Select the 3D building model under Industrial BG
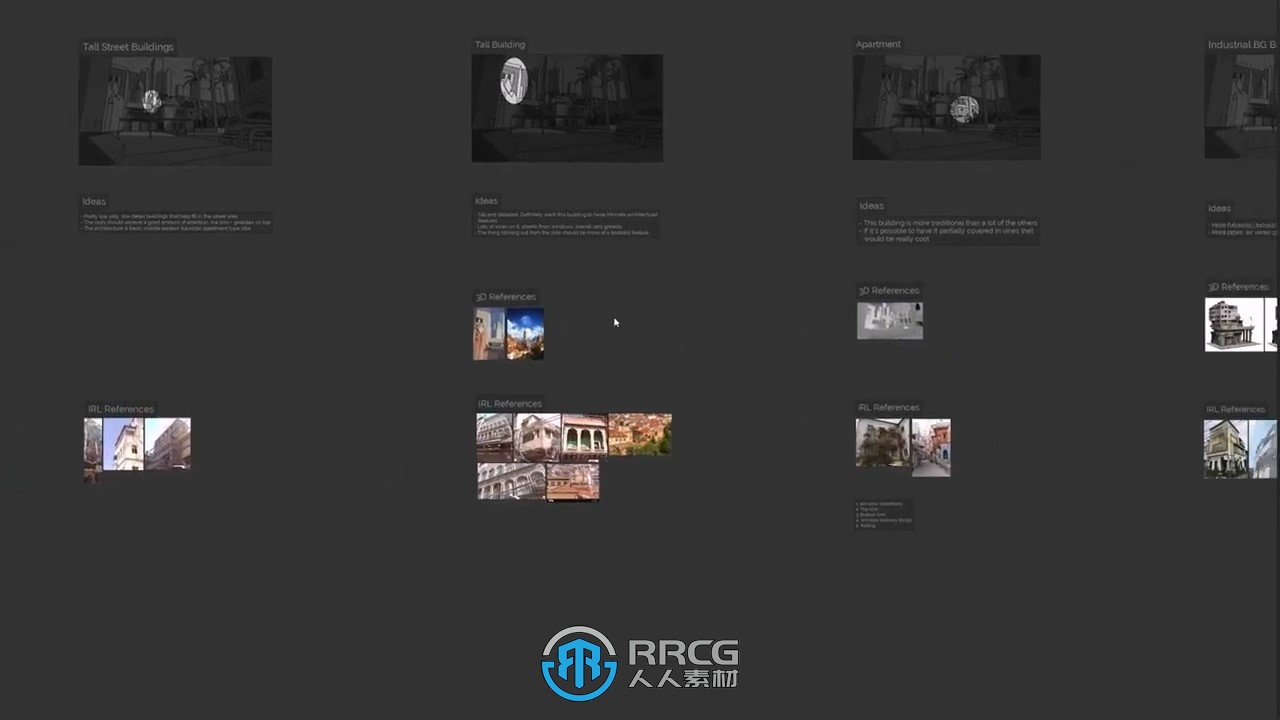Screen dimensions: 1280x720 [1235, 325]
